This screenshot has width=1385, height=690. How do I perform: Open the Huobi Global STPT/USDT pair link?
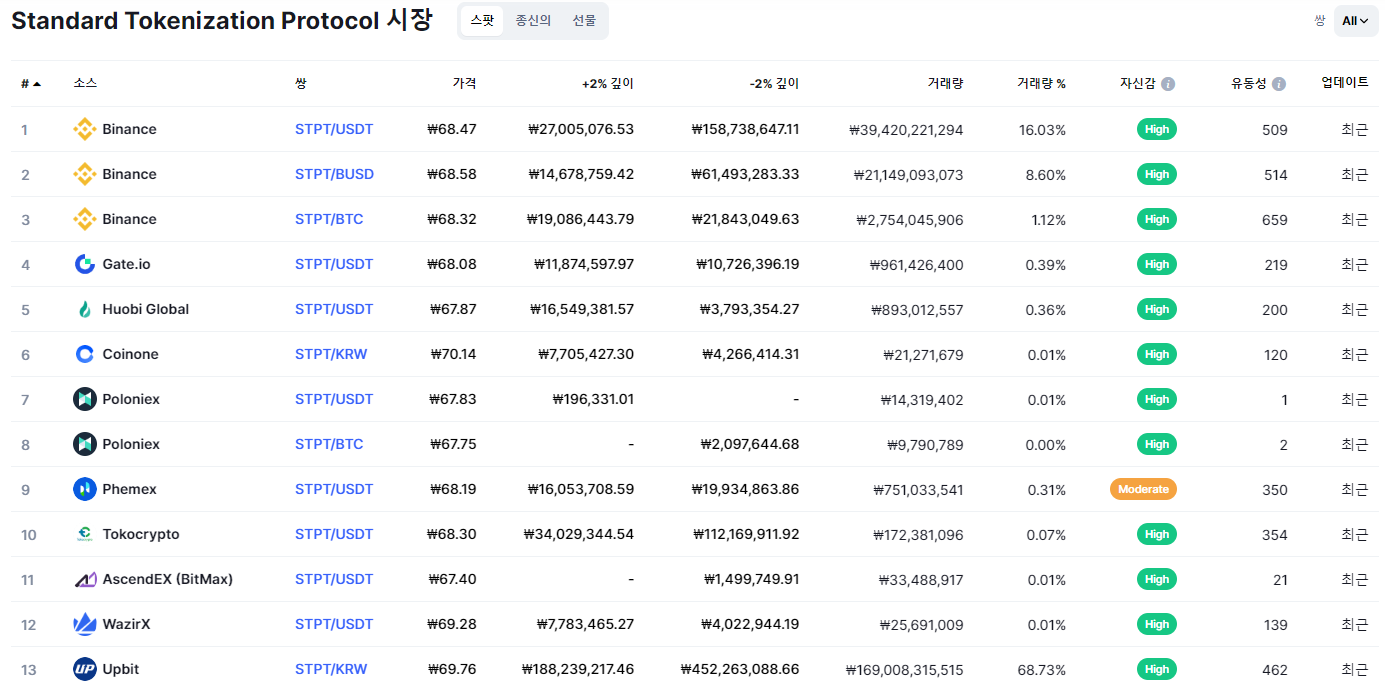point(334,309)
